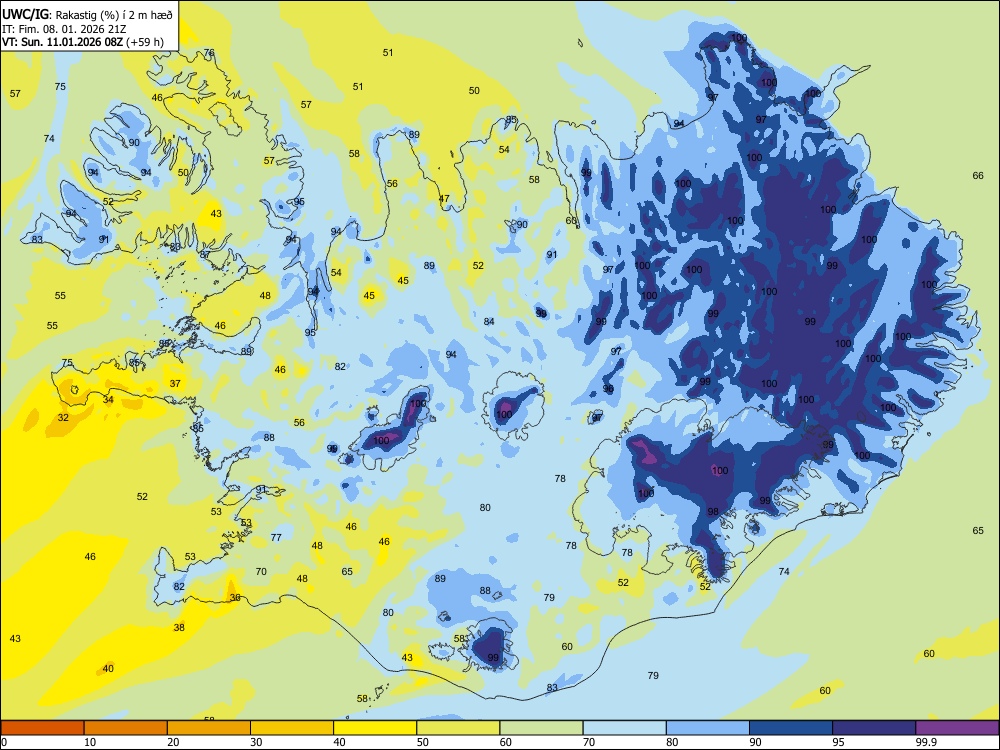1000x750 pixels.
Task: Pick the 20–30 light orange legend swatch
Action: point(209,728)
